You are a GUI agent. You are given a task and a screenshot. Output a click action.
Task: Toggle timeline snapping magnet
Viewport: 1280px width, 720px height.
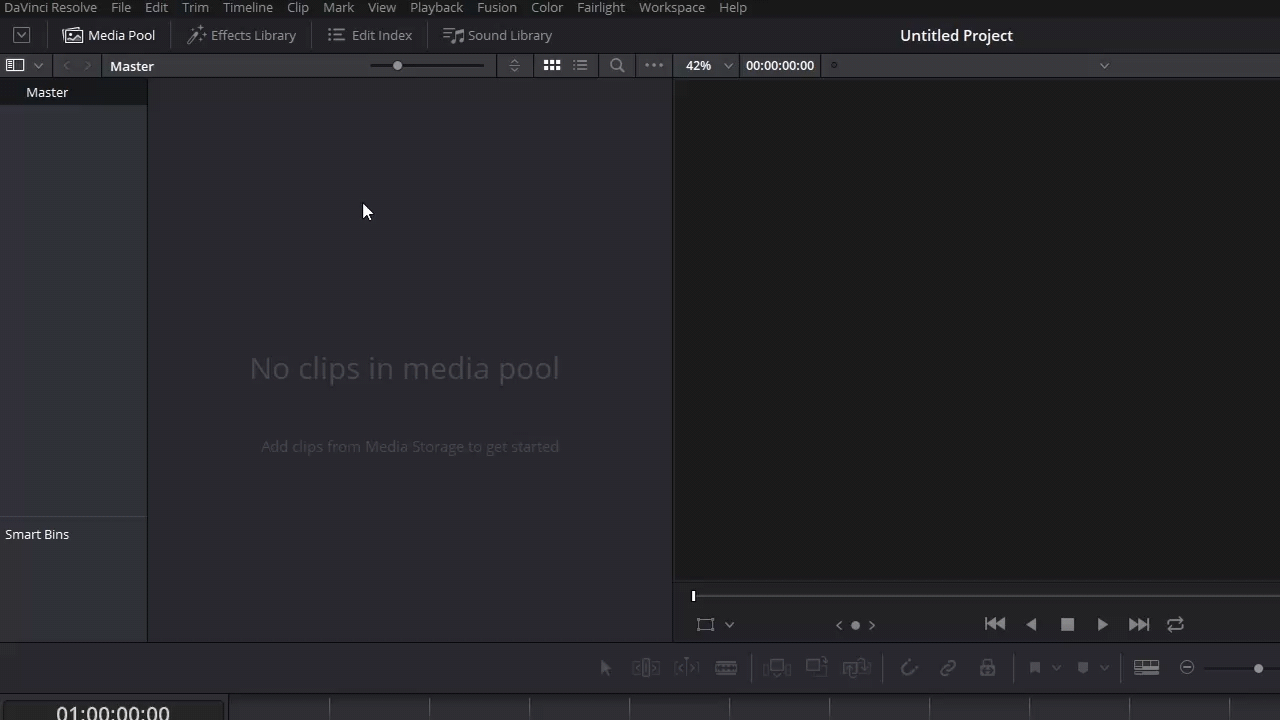point(908,668)
